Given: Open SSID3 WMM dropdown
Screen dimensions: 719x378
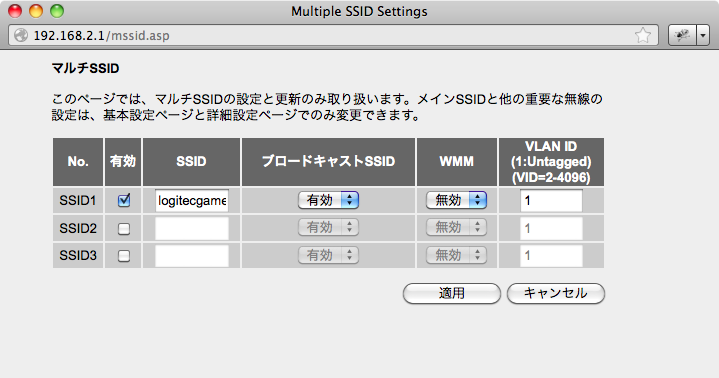Looking at the screenshot, I should click(456, 255).
